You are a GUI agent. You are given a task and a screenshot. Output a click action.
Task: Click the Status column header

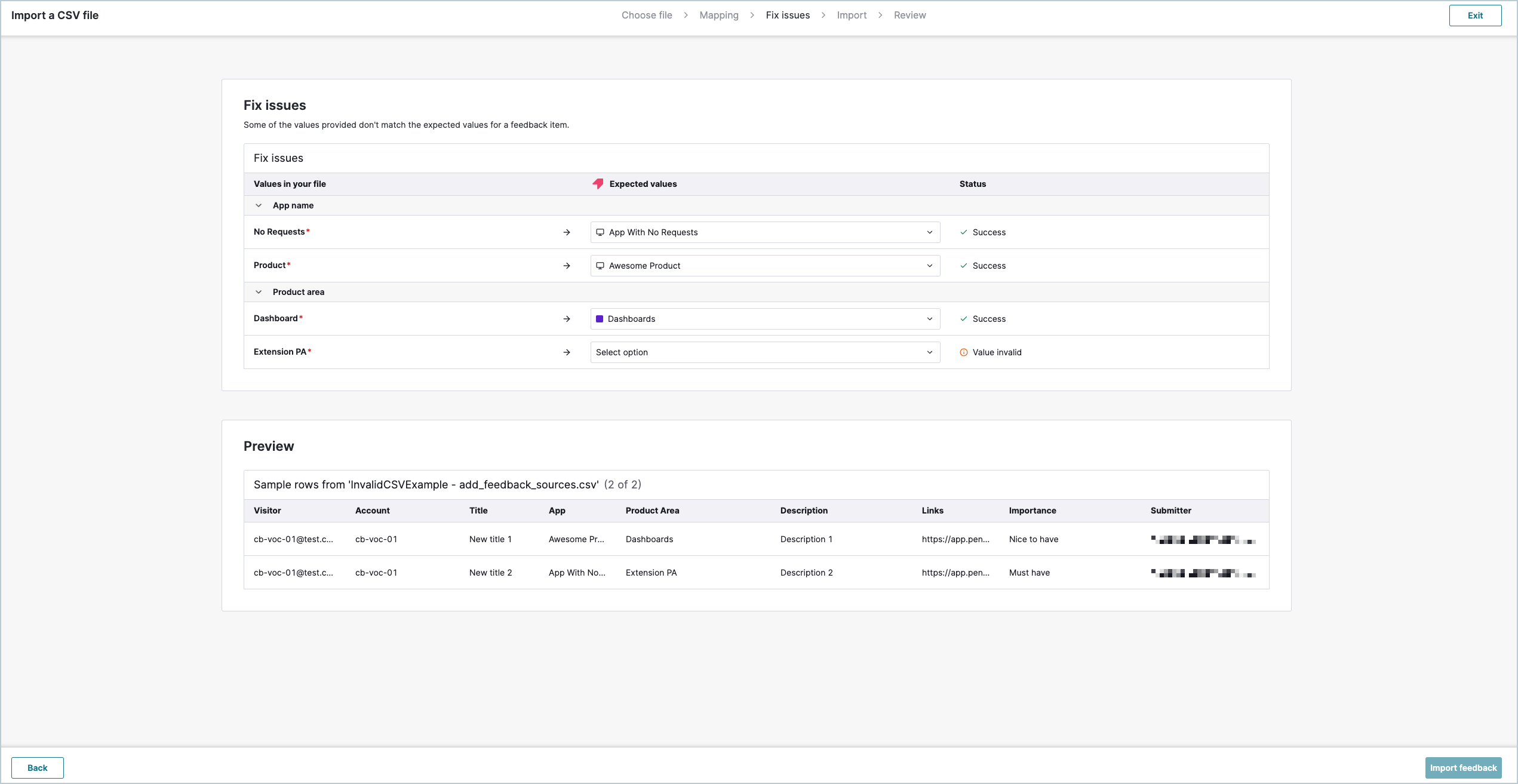click(x=973, y=184)
